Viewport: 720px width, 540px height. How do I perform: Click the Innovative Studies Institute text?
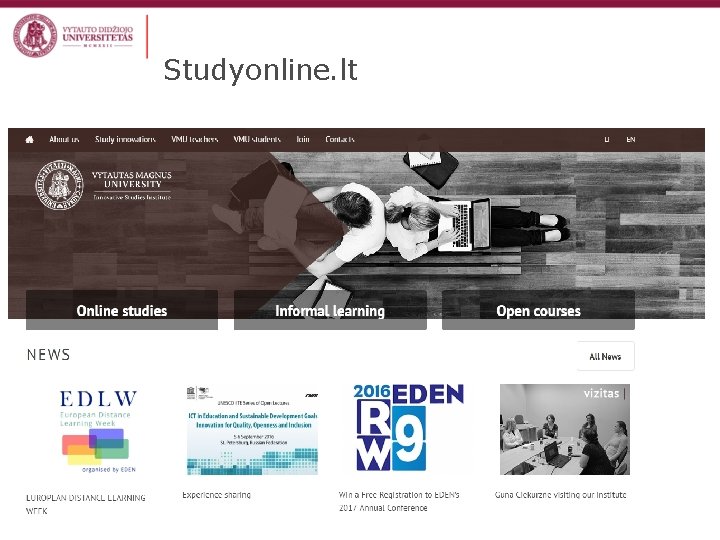[x=132, y=197]
